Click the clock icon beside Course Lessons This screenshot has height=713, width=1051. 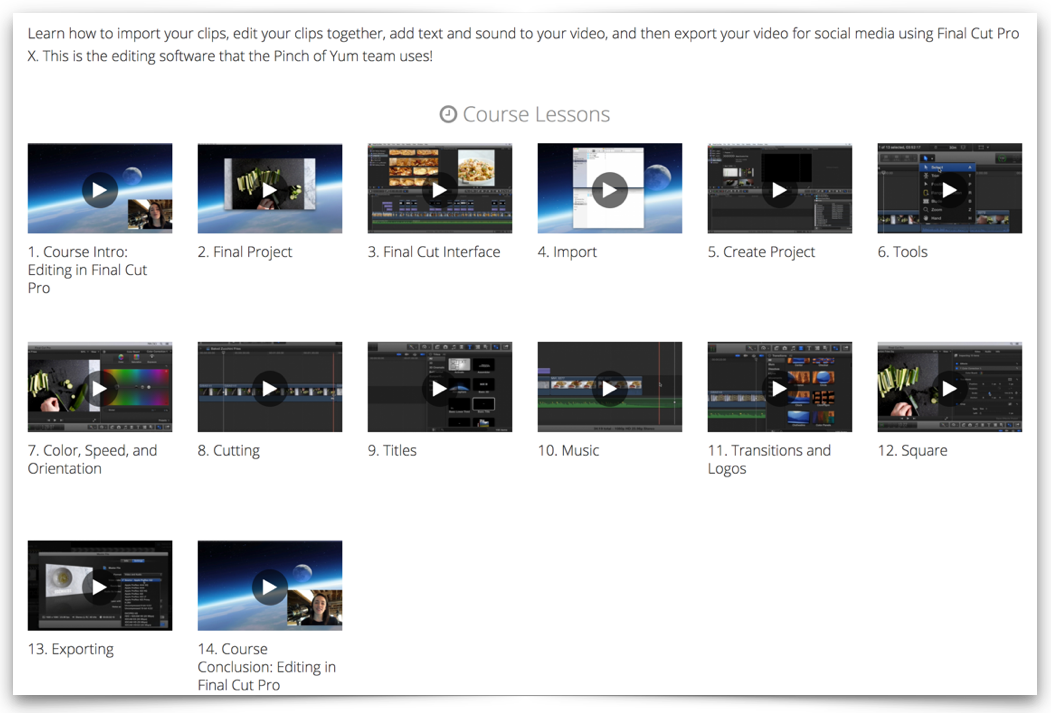pos(448,115)
